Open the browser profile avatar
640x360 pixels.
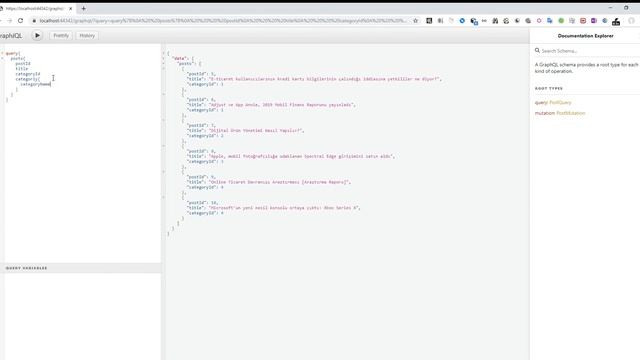coord(631,20)
